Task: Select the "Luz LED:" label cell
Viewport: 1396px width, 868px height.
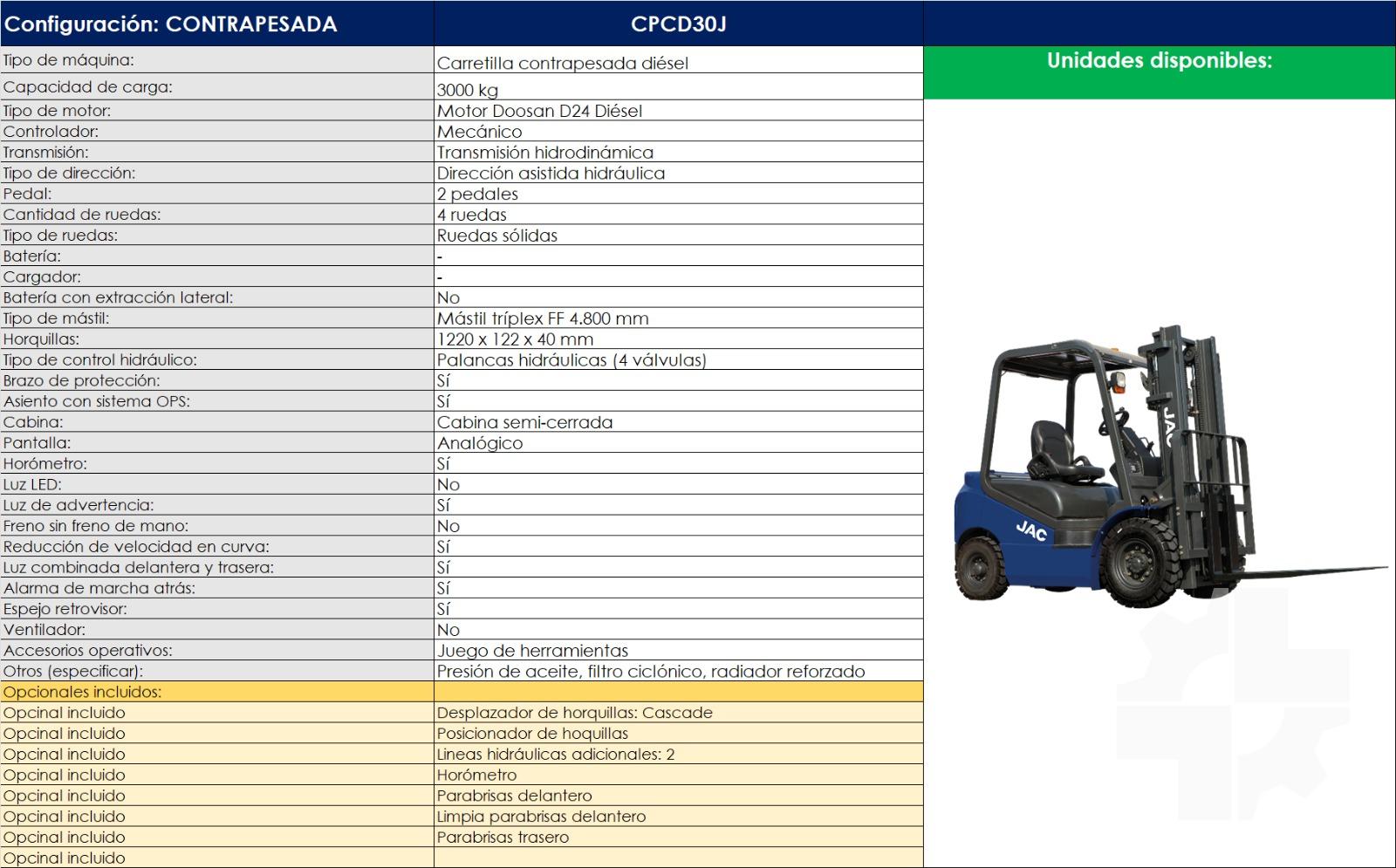Action: [32, 484]
